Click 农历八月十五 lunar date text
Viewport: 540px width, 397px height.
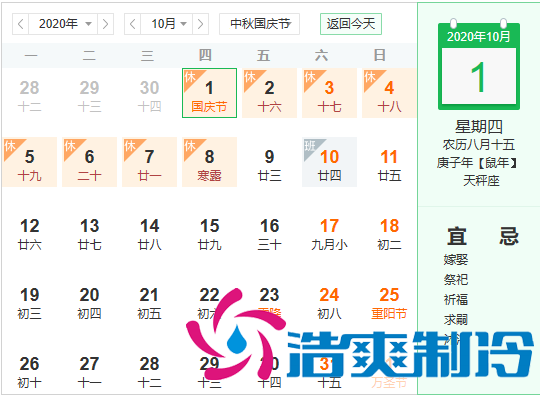pyautogui.click(x=479, y=145)
